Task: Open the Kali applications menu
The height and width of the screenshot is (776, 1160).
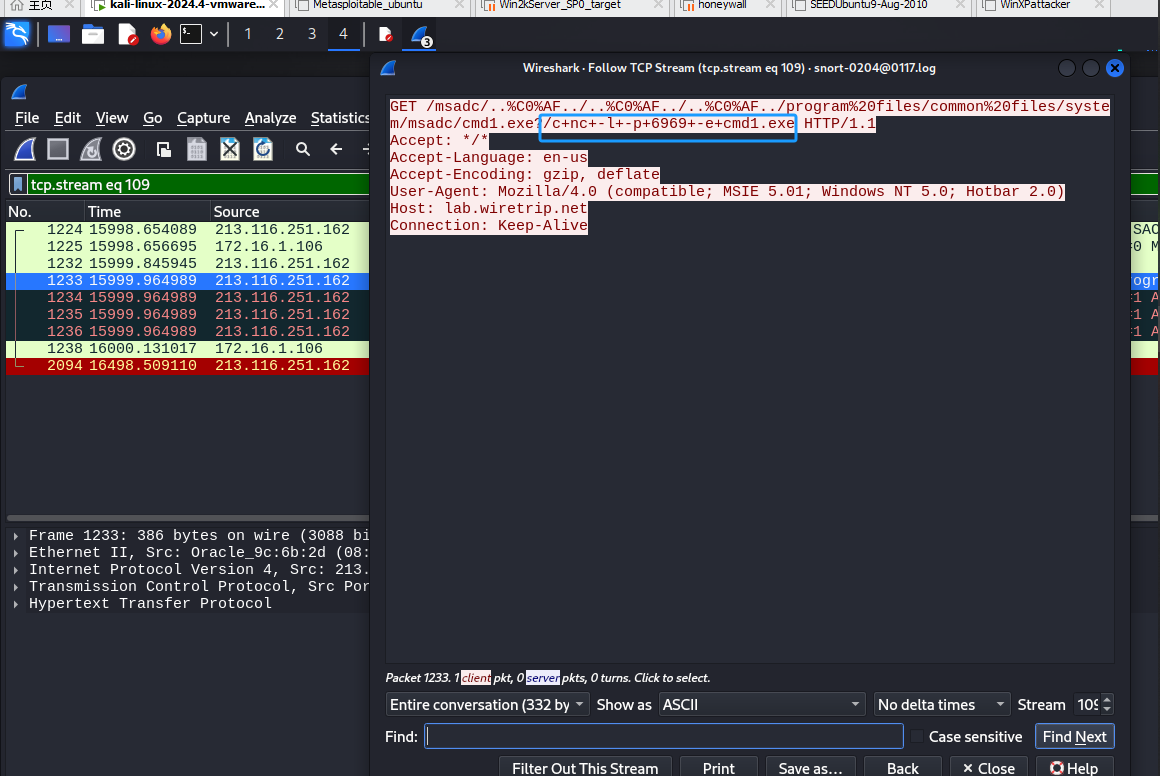Action: pyautogui.click(x=17, y=34)
